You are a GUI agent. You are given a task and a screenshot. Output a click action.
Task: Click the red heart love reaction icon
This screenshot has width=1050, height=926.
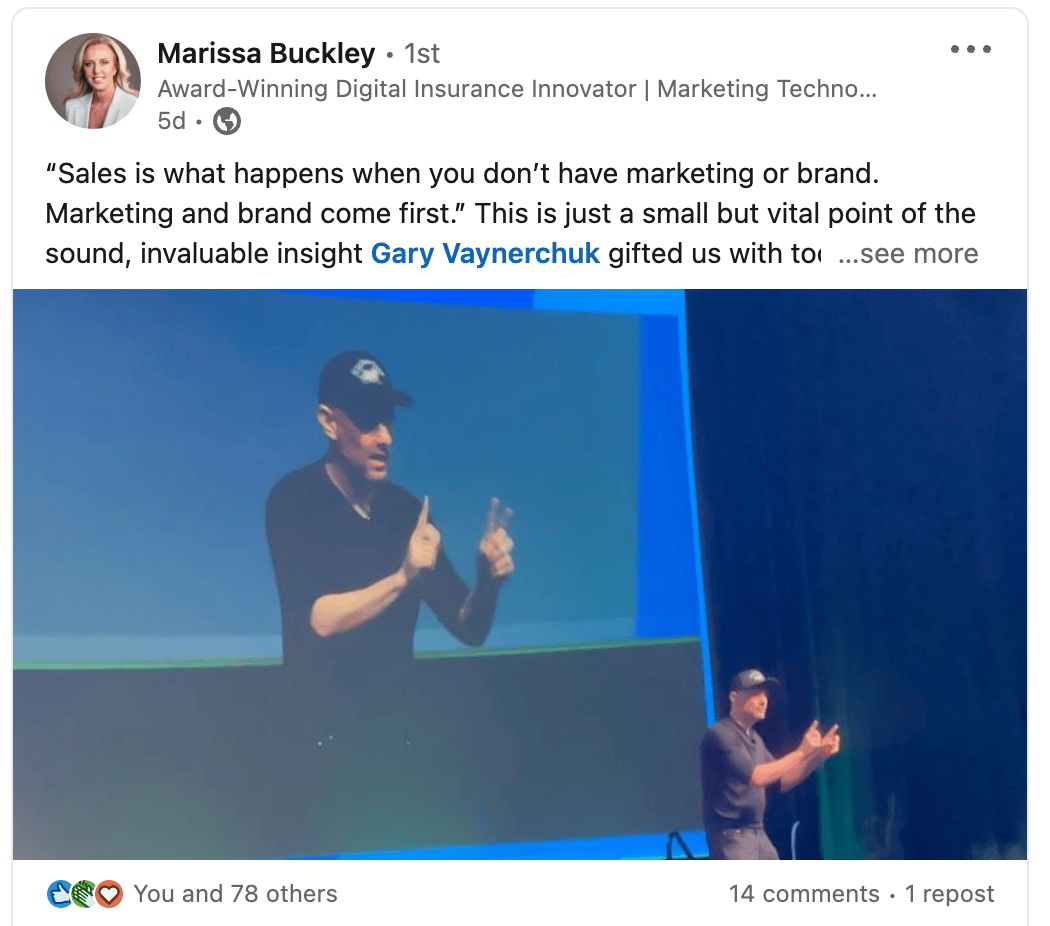(109, 894)
